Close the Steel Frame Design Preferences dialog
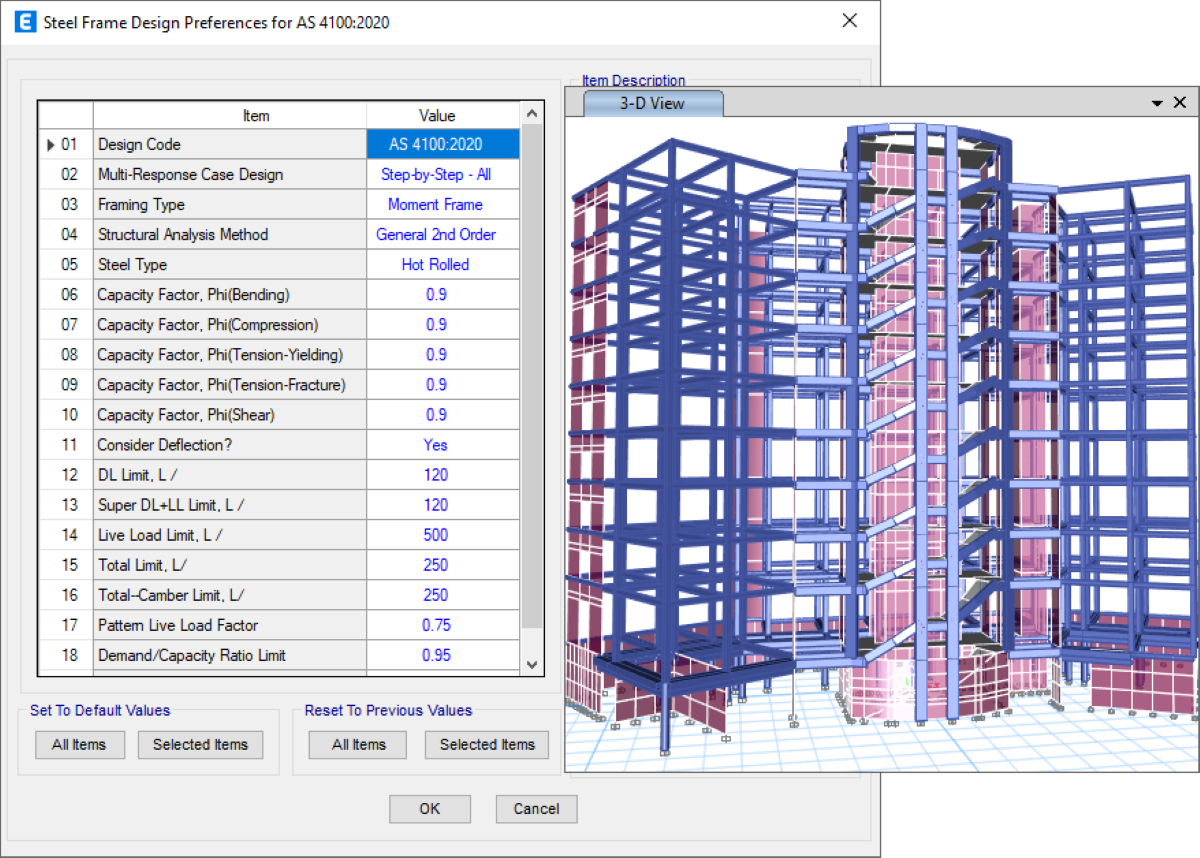 850,21
